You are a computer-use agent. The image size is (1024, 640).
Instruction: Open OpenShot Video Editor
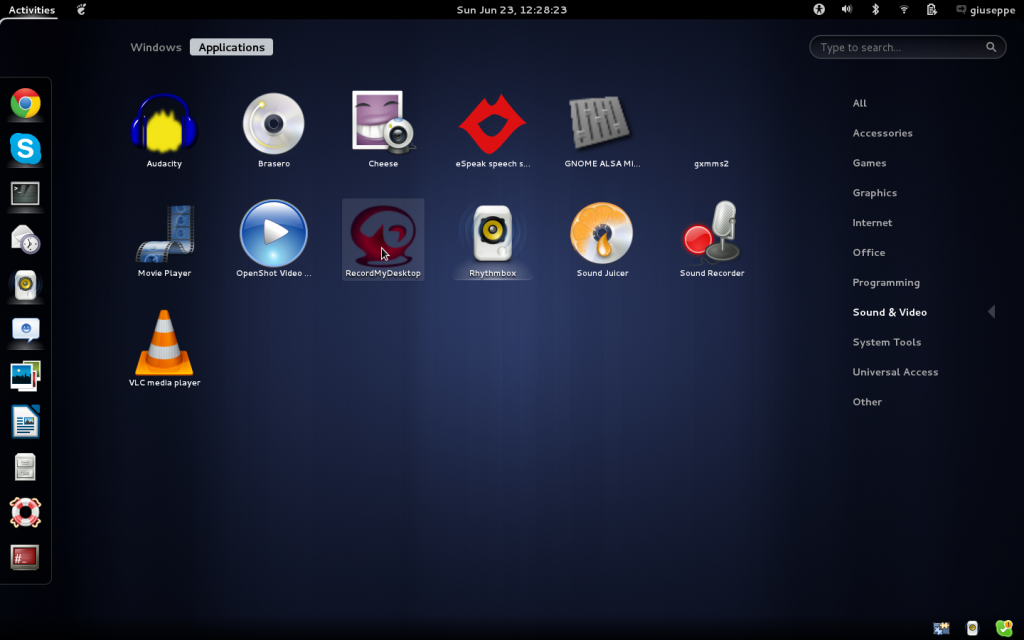point(274,240)
